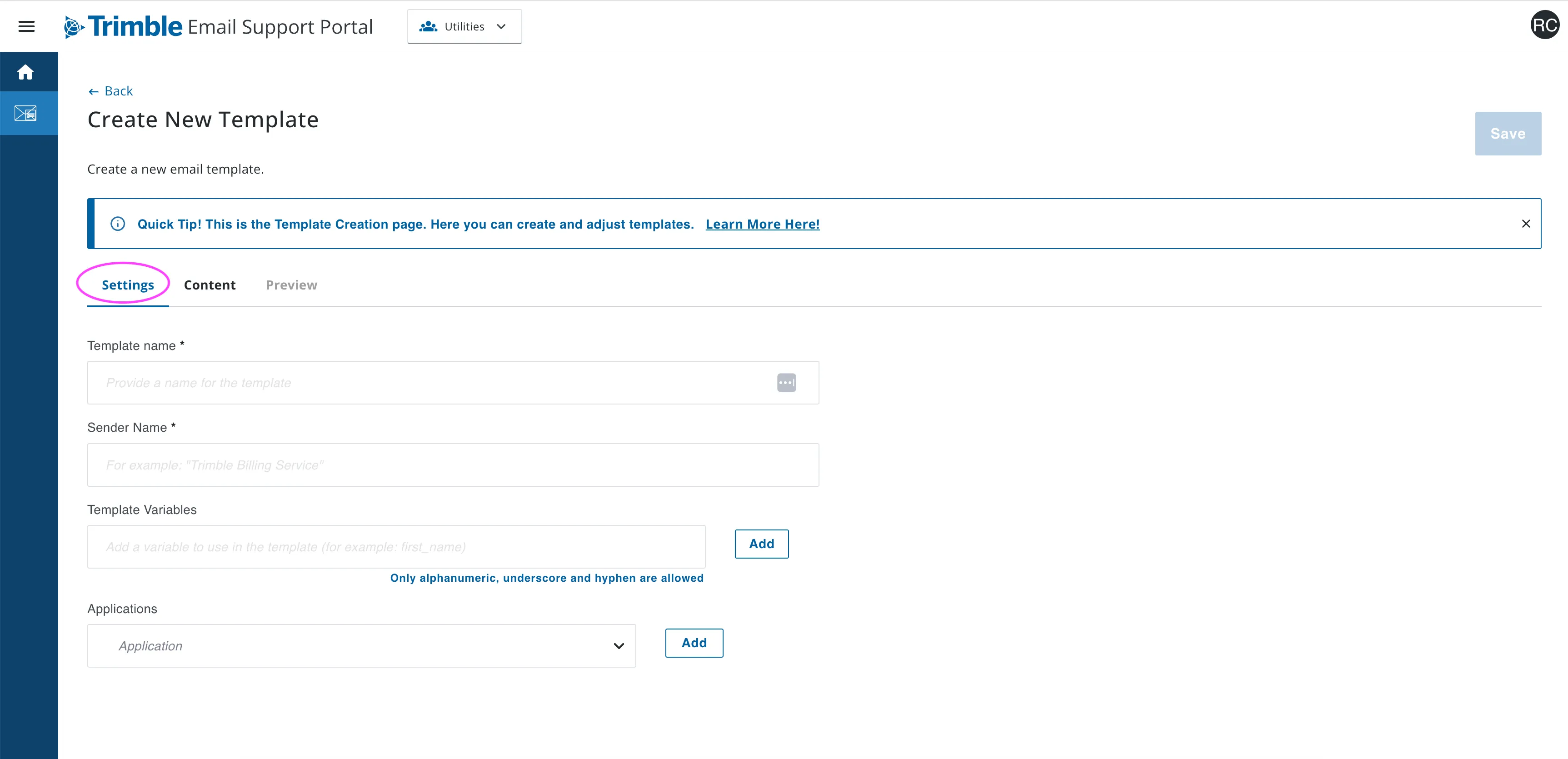1568x759 pixels.
Task: Open the Preview tab
Action: click(x=292, y=285)
